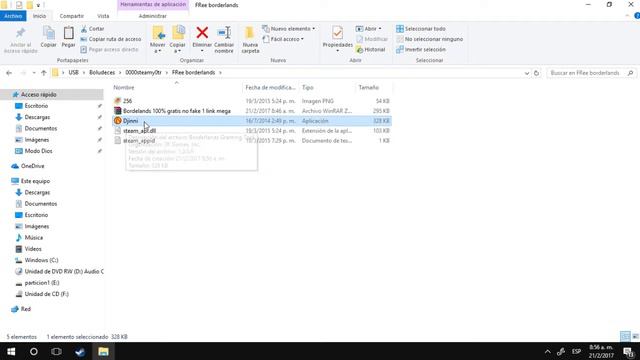Expand the address bar history dropdown
Image resolution: width=640 pixels, height=360 pixels.
527,73
